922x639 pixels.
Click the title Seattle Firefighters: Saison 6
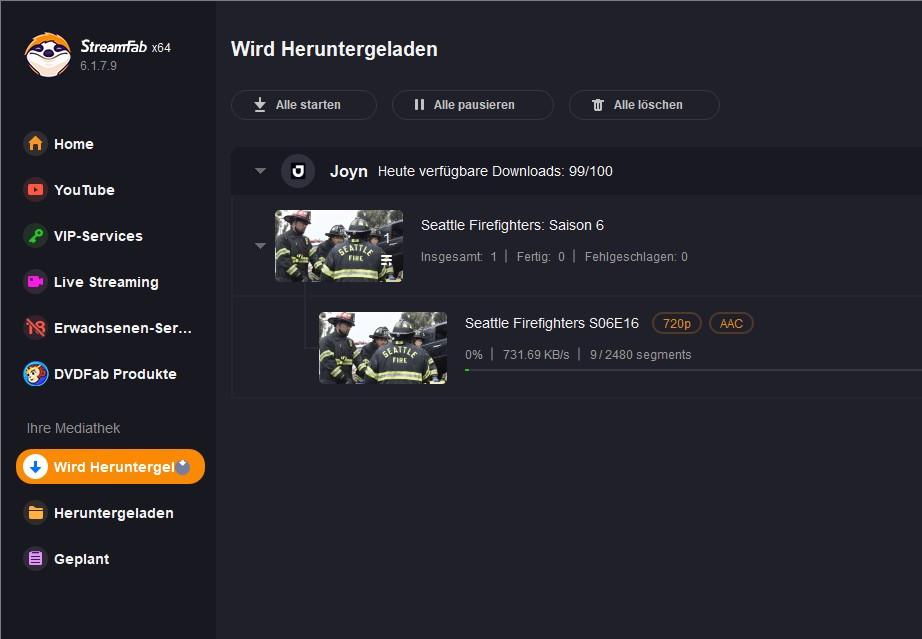tap(512, 225)
